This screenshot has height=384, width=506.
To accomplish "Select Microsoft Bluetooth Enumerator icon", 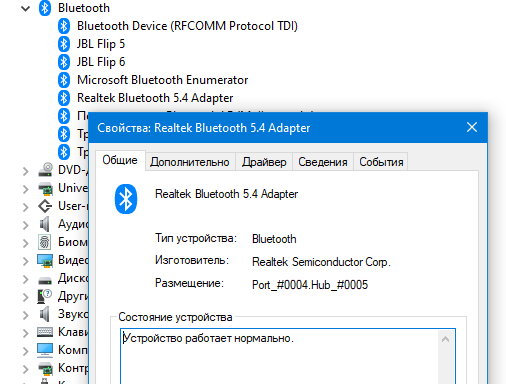I will [x=64, y=80].
